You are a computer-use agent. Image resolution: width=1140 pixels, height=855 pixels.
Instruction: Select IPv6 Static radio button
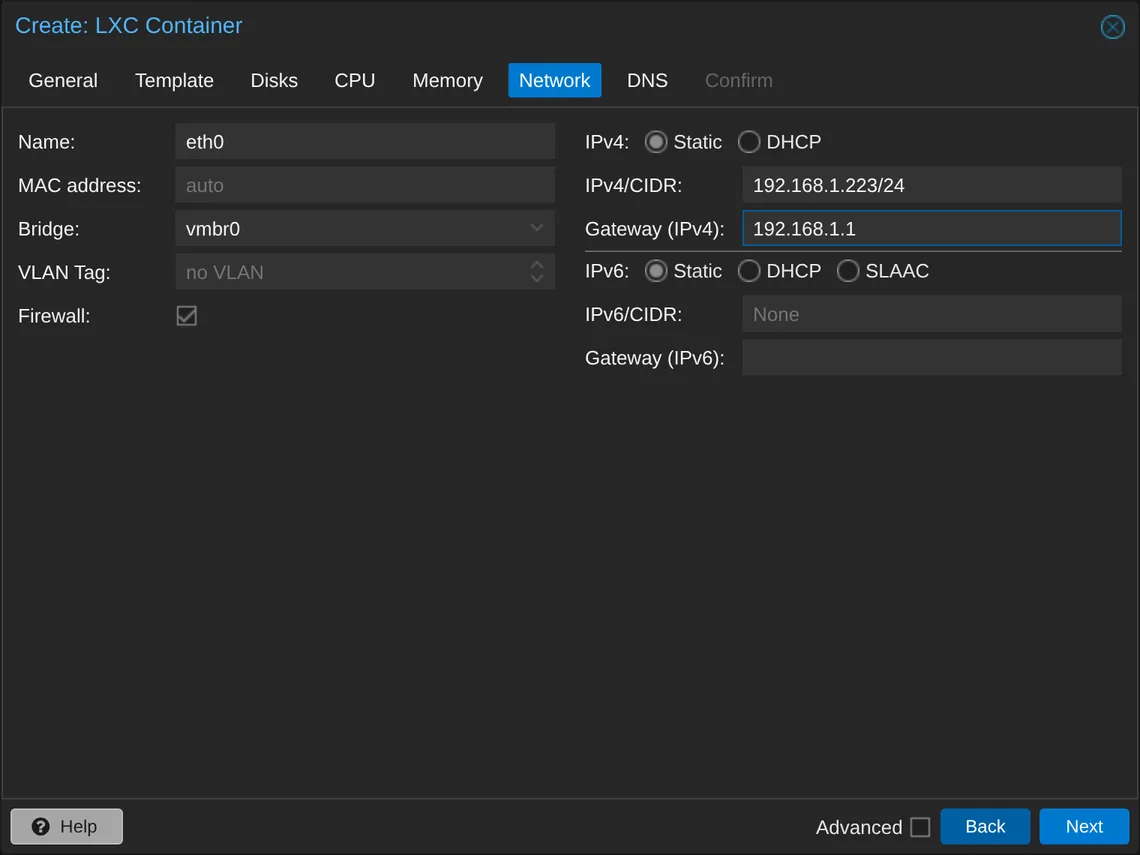(656, 271)
